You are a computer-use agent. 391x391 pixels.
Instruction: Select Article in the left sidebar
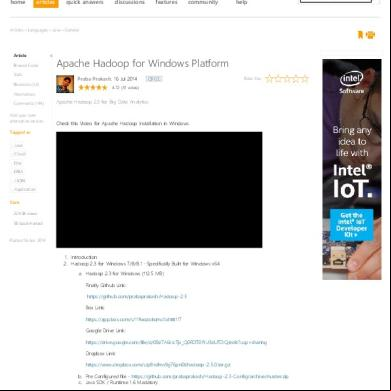point(20,56)
